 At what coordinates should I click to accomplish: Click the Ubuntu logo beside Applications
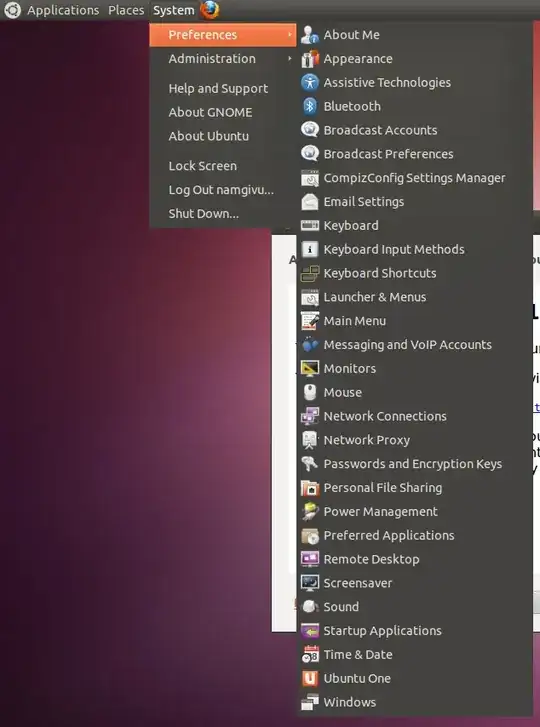[x=13, y=10]
